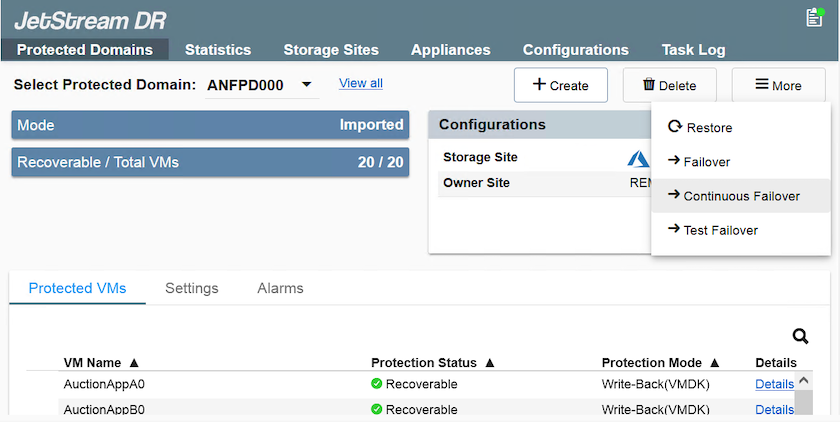Open Details link for AuctionAppA0
The height and width of the screenshot is (422, 840).
[774, 384]
